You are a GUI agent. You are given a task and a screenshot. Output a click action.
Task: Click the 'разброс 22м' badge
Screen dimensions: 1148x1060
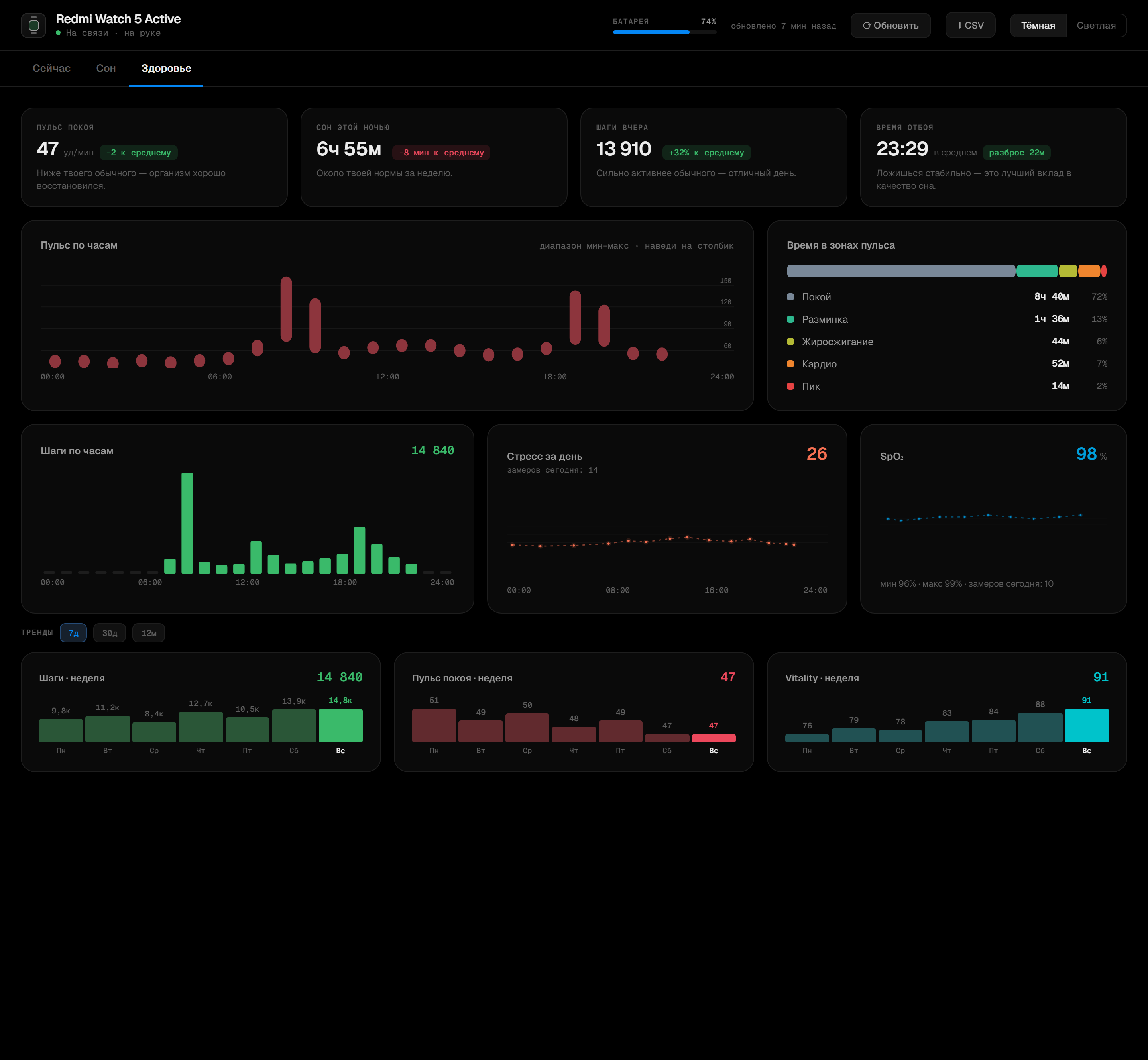pyautogui.click(x=1016, y=153)
